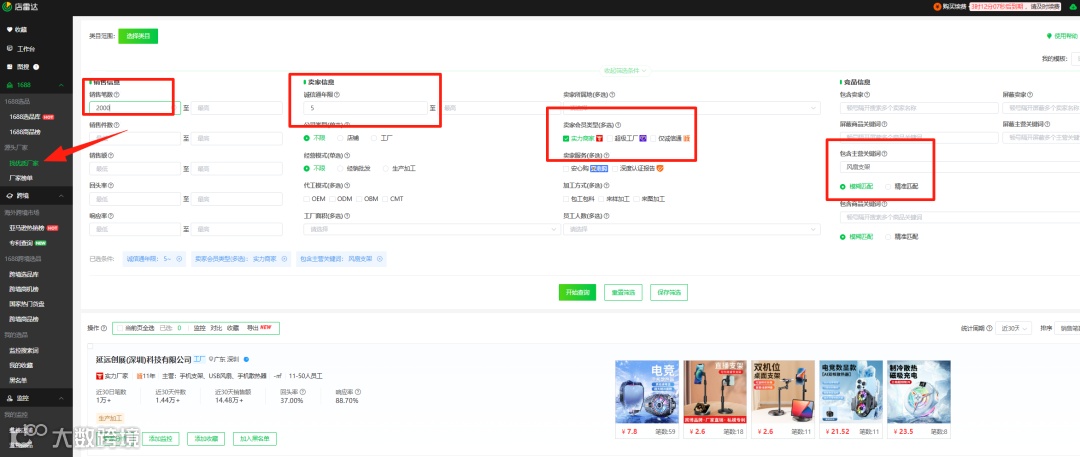1080x457 pixels.
Task: Remove the 诚信通年限 5~ selected condition tag
Action: coord(179,258)
